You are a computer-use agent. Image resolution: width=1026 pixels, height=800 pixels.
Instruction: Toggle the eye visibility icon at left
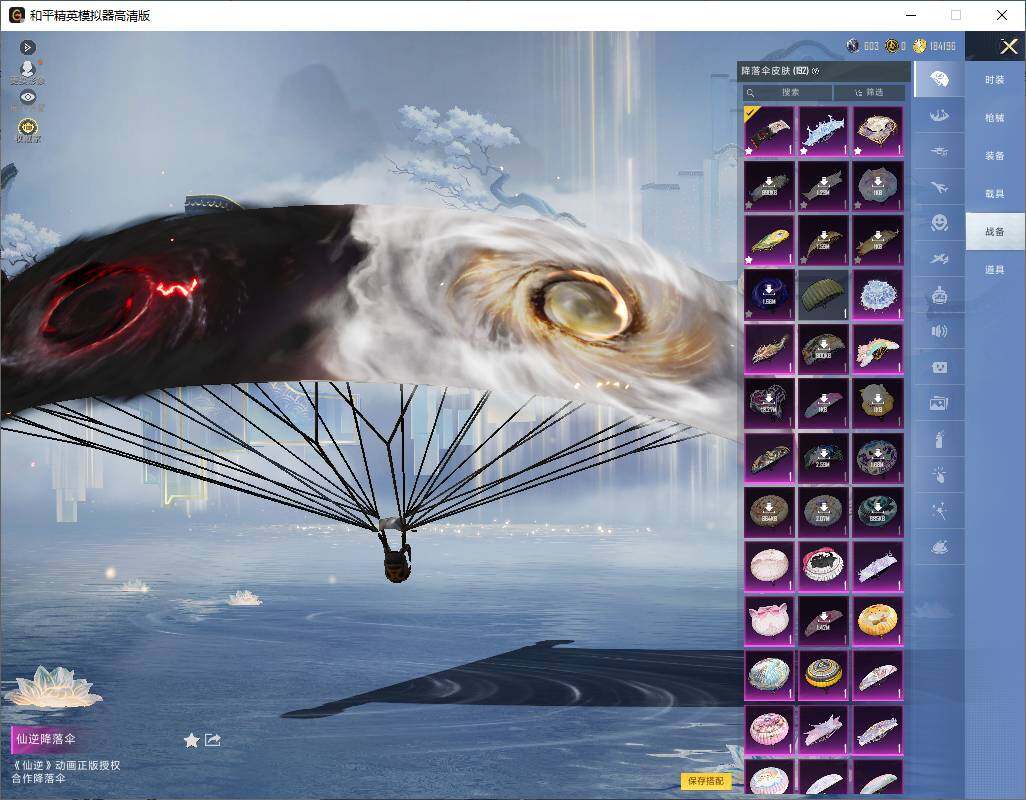[27, 97]
